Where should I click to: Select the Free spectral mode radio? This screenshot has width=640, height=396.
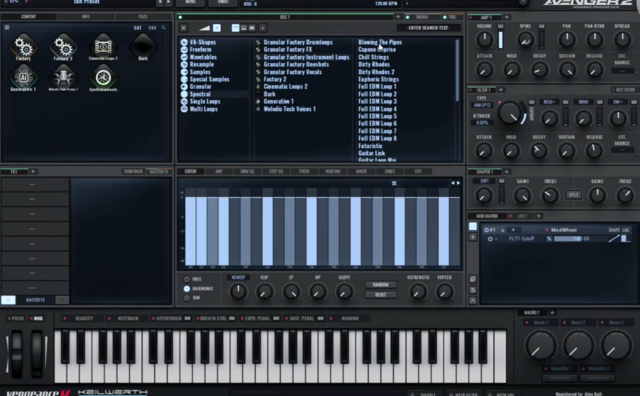coord(187,279)
